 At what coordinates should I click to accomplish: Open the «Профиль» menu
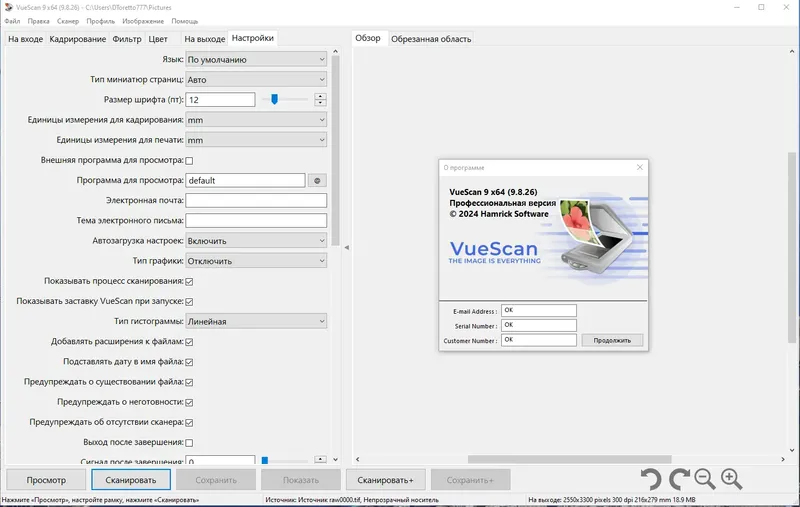(x=101, y=21)
